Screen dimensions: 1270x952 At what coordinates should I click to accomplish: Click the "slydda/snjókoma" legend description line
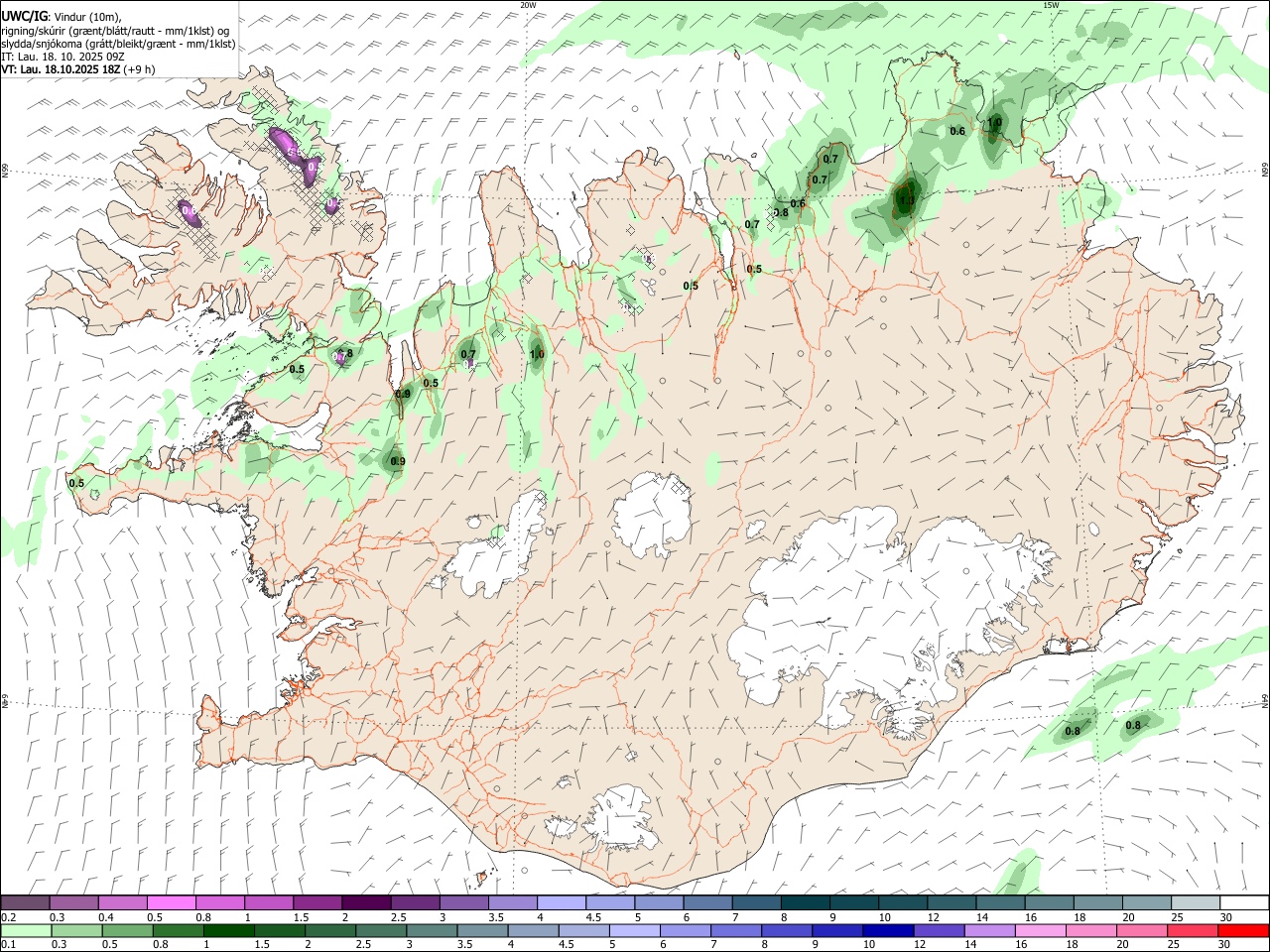tap(118, 44)
